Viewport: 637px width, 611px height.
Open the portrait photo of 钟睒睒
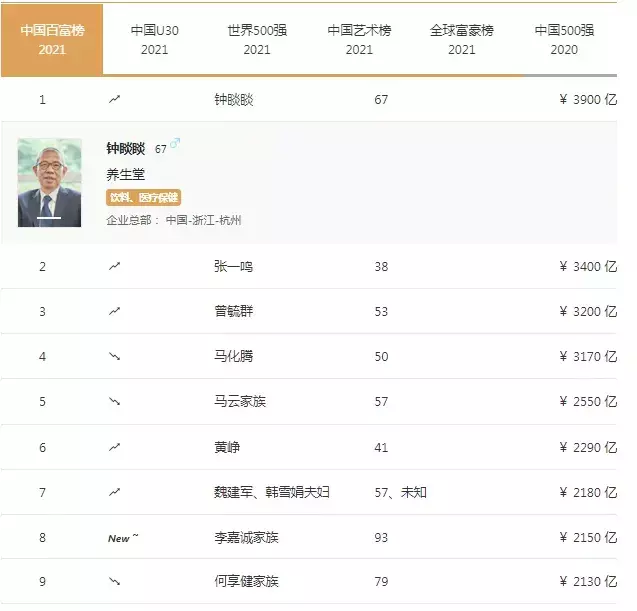click(49, 182)
